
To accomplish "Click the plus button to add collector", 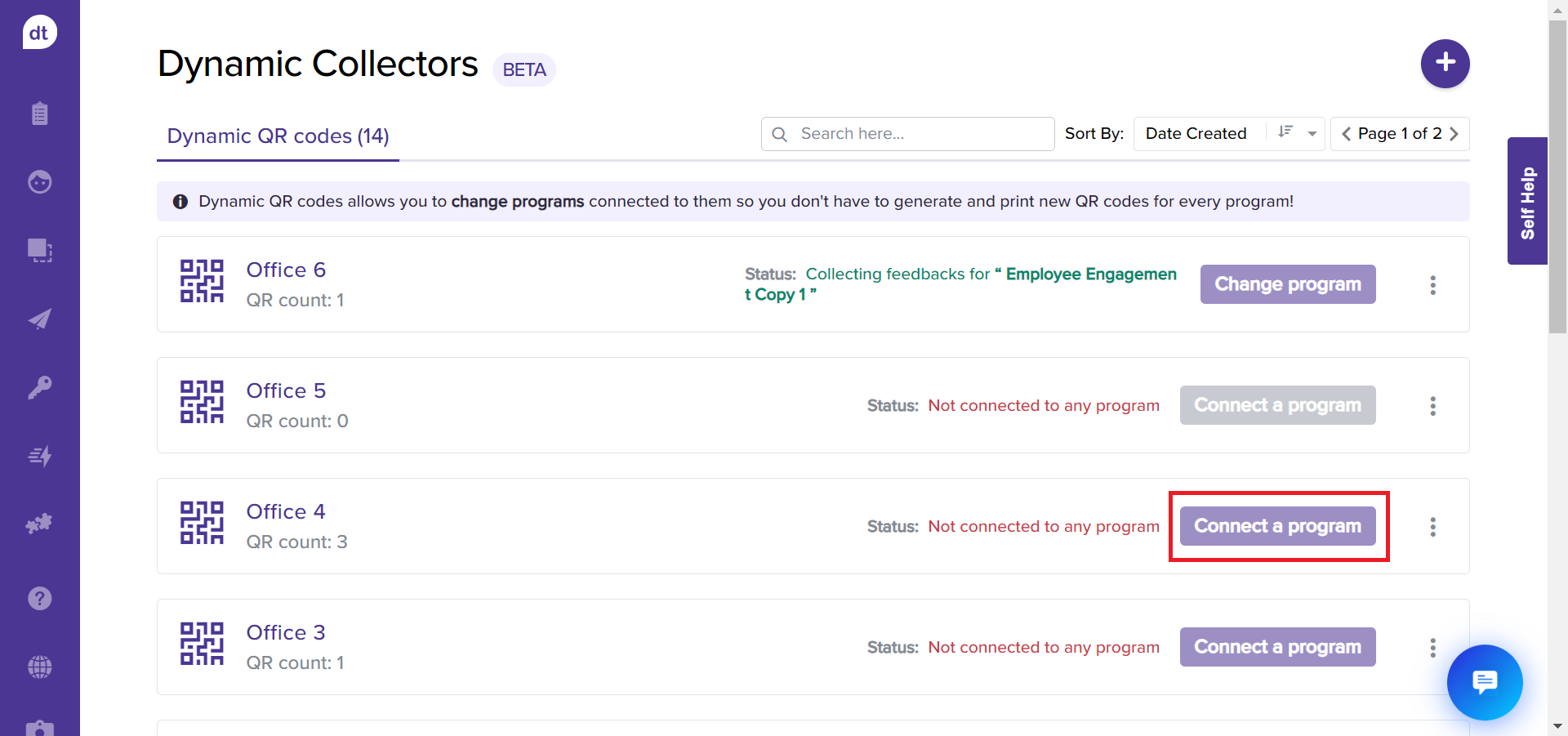I will [1445, 63].
